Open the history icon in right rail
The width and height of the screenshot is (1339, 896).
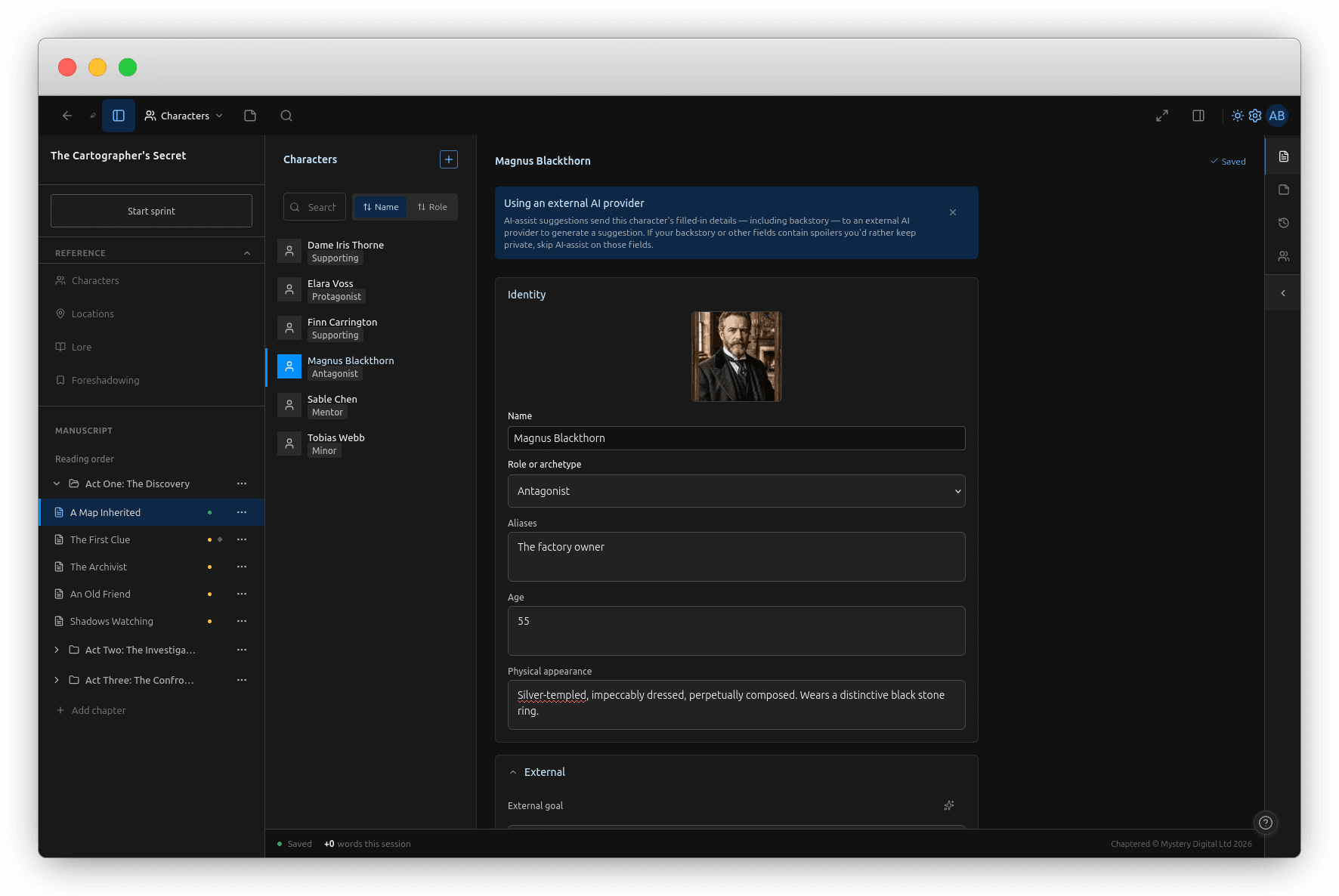point(1283,223)
